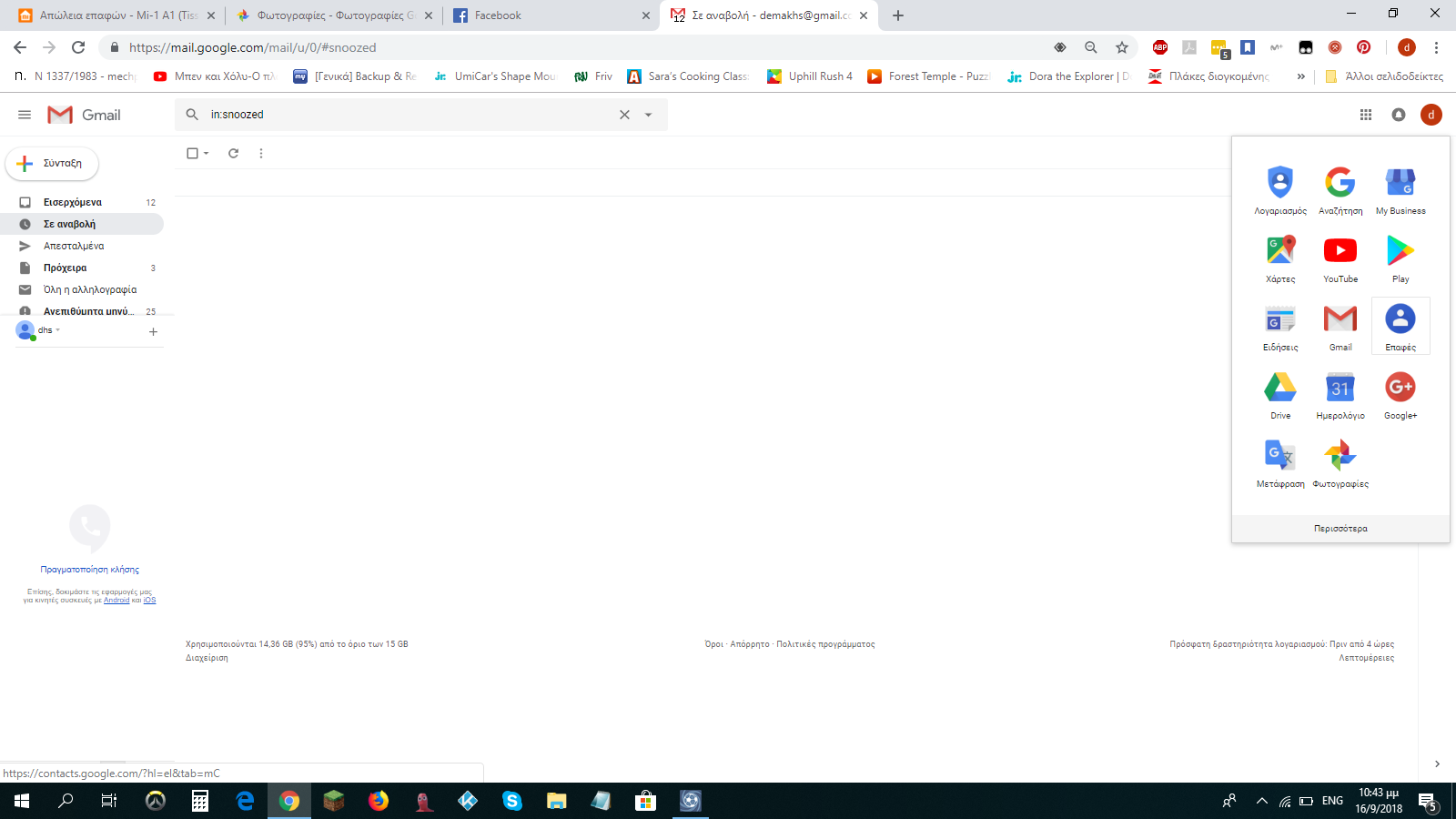Launch My Business from the apps grid
Screen dimensions: 1456x819
coord(1400,190)
